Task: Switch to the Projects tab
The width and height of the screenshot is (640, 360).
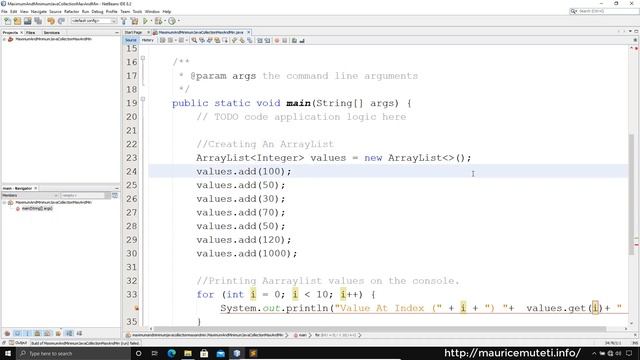Action: tap(10, 32)
